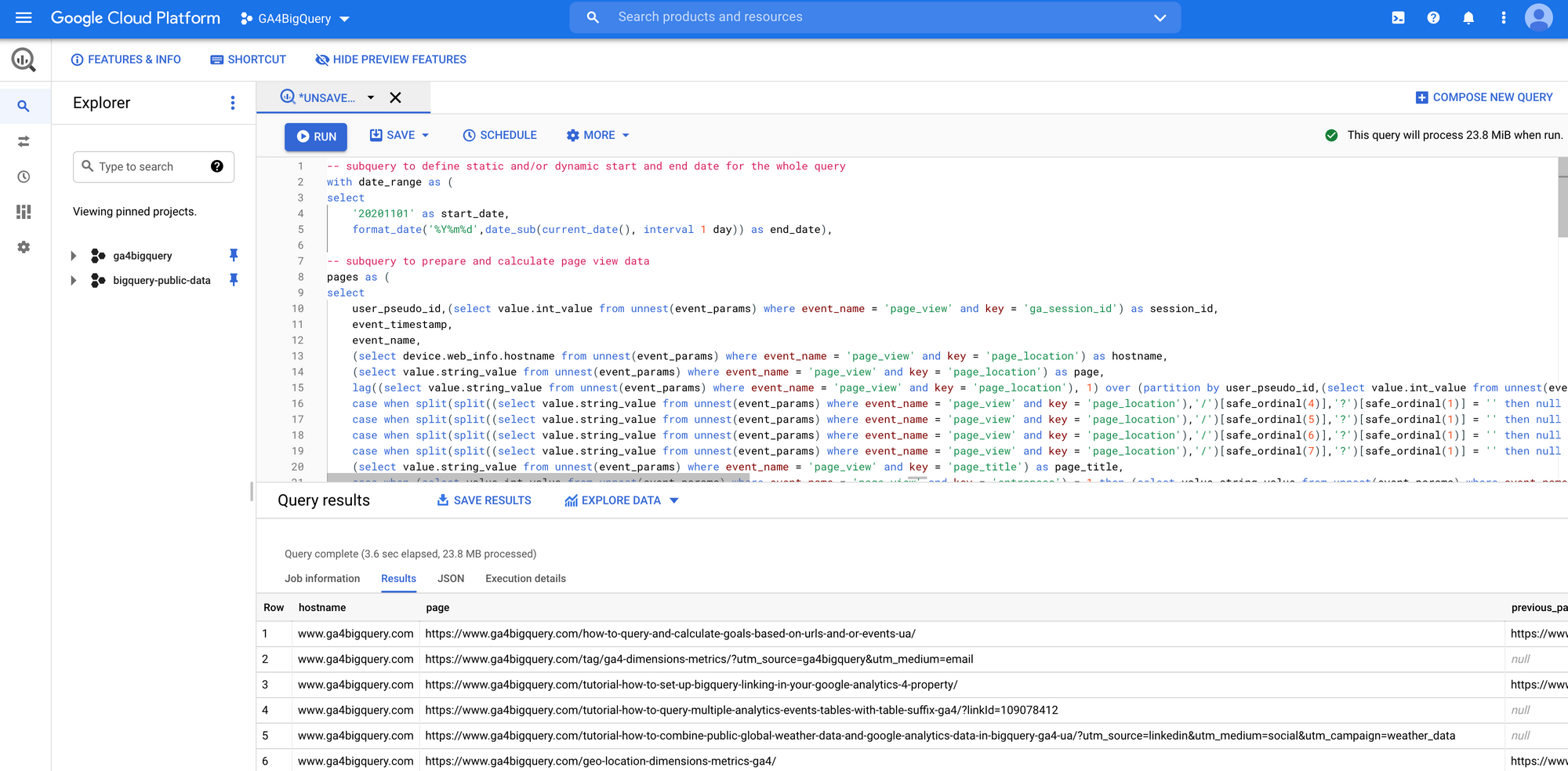
Task: Switch to the Results tab
Action: coord(398,579)
